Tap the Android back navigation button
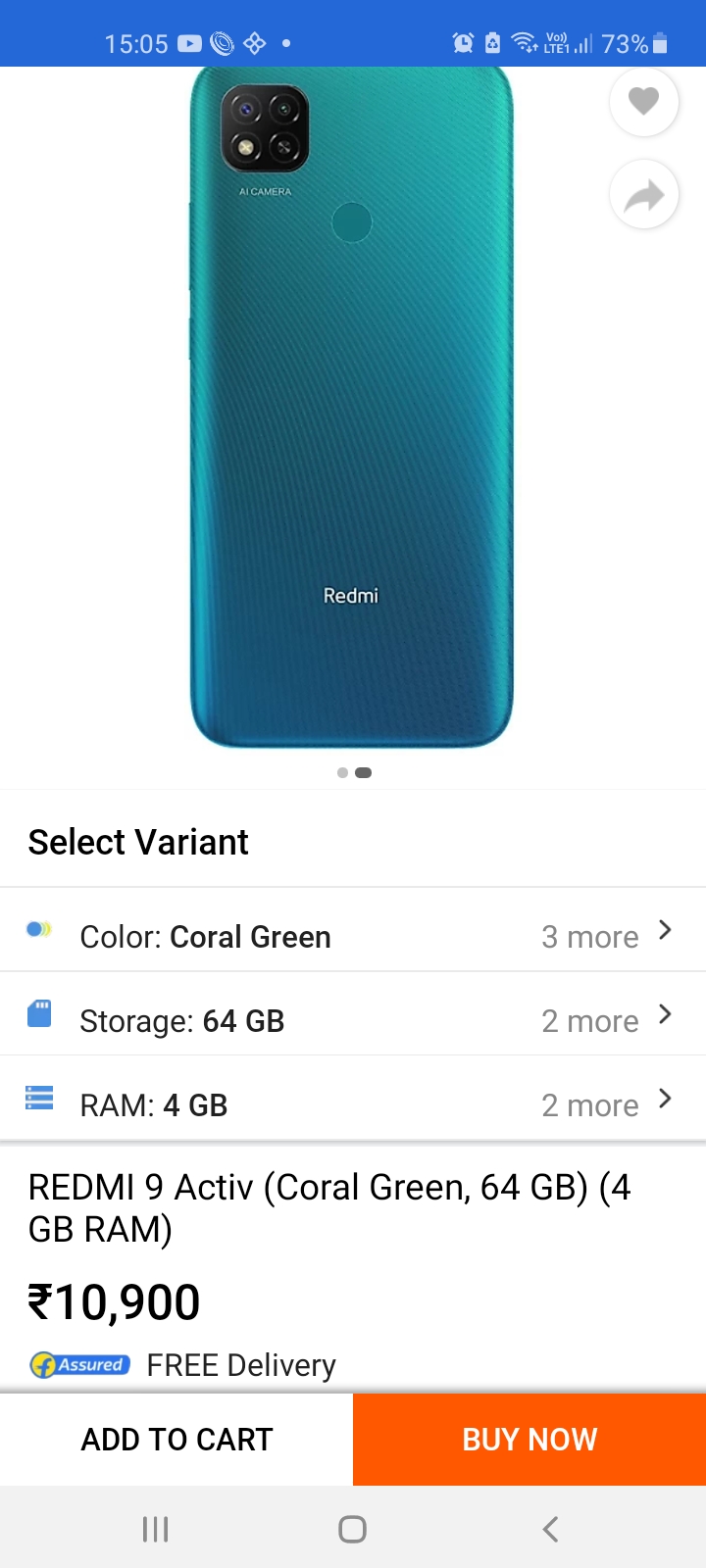 point(550,1529)
